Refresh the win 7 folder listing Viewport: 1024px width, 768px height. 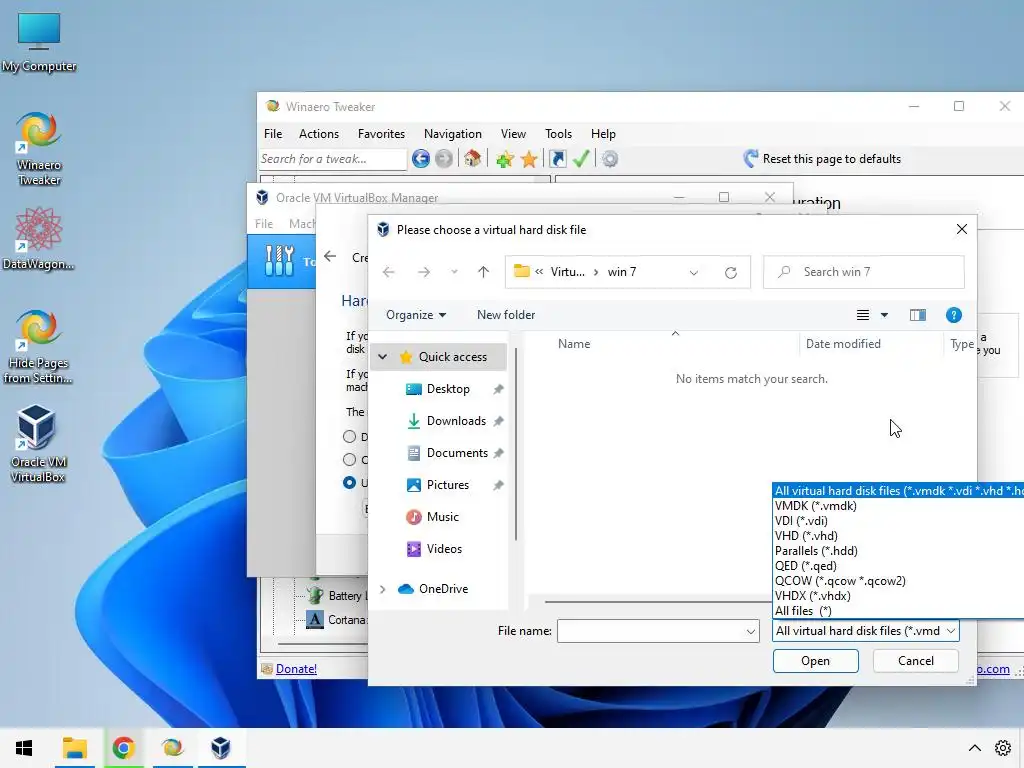[x=731, y=272]
